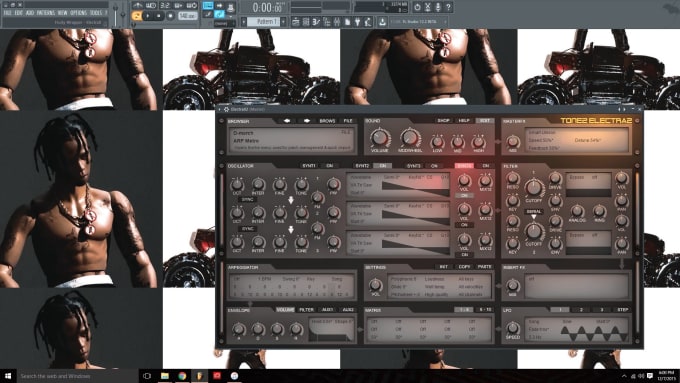
Task: Switch envelope to AUX1 tab
Action: (x=327, y=310)
